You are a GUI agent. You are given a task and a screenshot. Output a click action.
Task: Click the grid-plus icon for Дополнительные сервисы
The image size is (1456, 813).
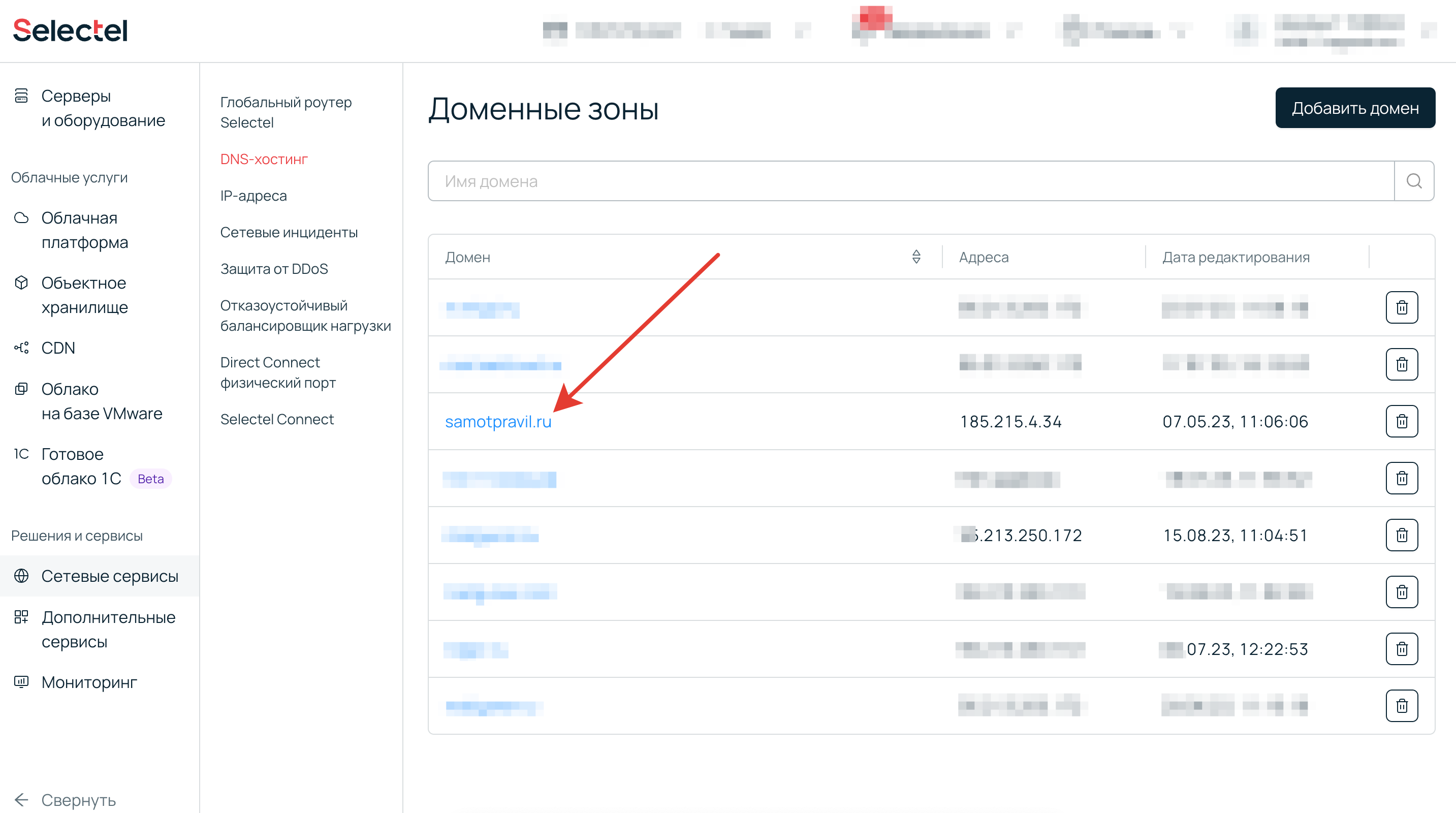(x=21, y=617)
